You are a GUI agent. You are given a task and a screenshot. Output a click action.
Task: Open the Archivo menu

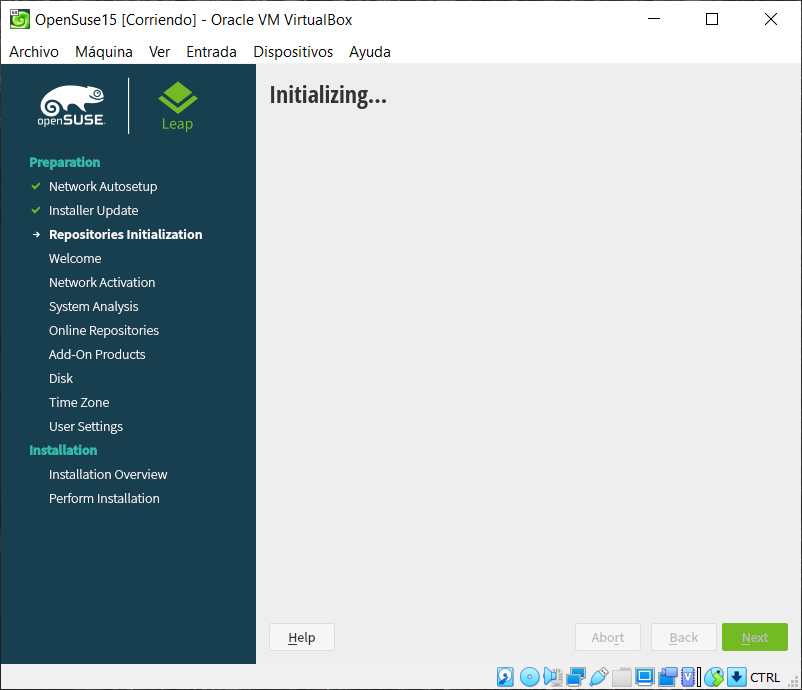coord(34,52)
